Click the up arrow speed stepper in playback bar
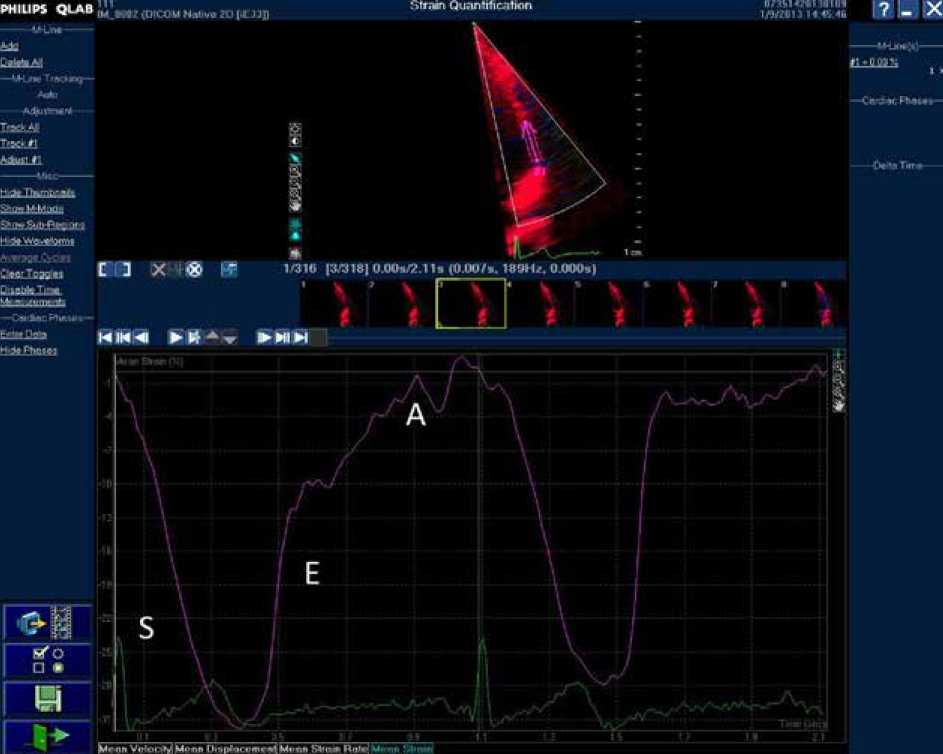 pyautogui.click(x=213, y=338)
